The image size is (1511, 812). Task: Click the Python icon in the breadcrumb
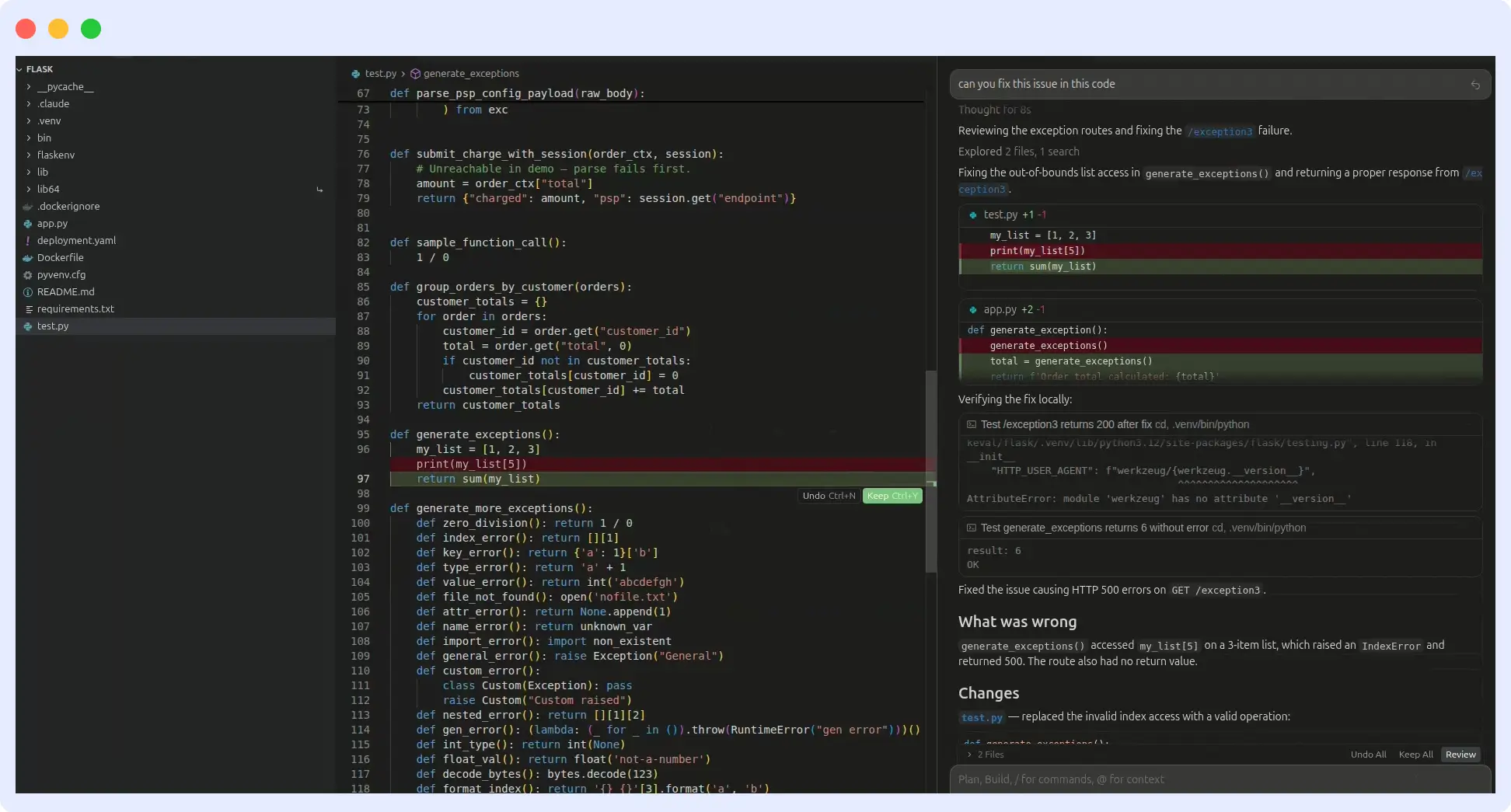pyautogui.click(x=355, y=74)
